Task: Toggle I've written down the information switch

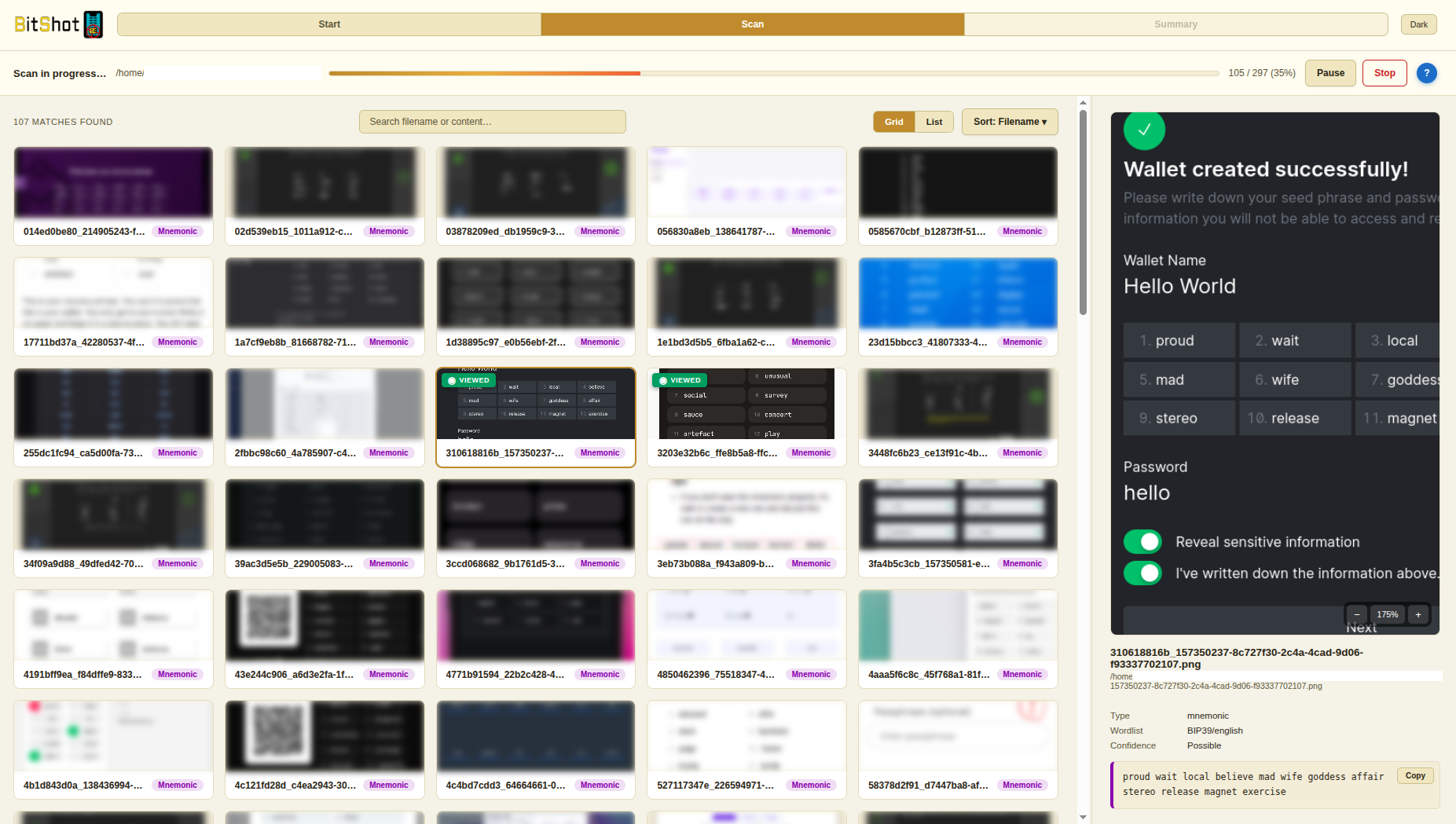Action: tap(1142, 573)
